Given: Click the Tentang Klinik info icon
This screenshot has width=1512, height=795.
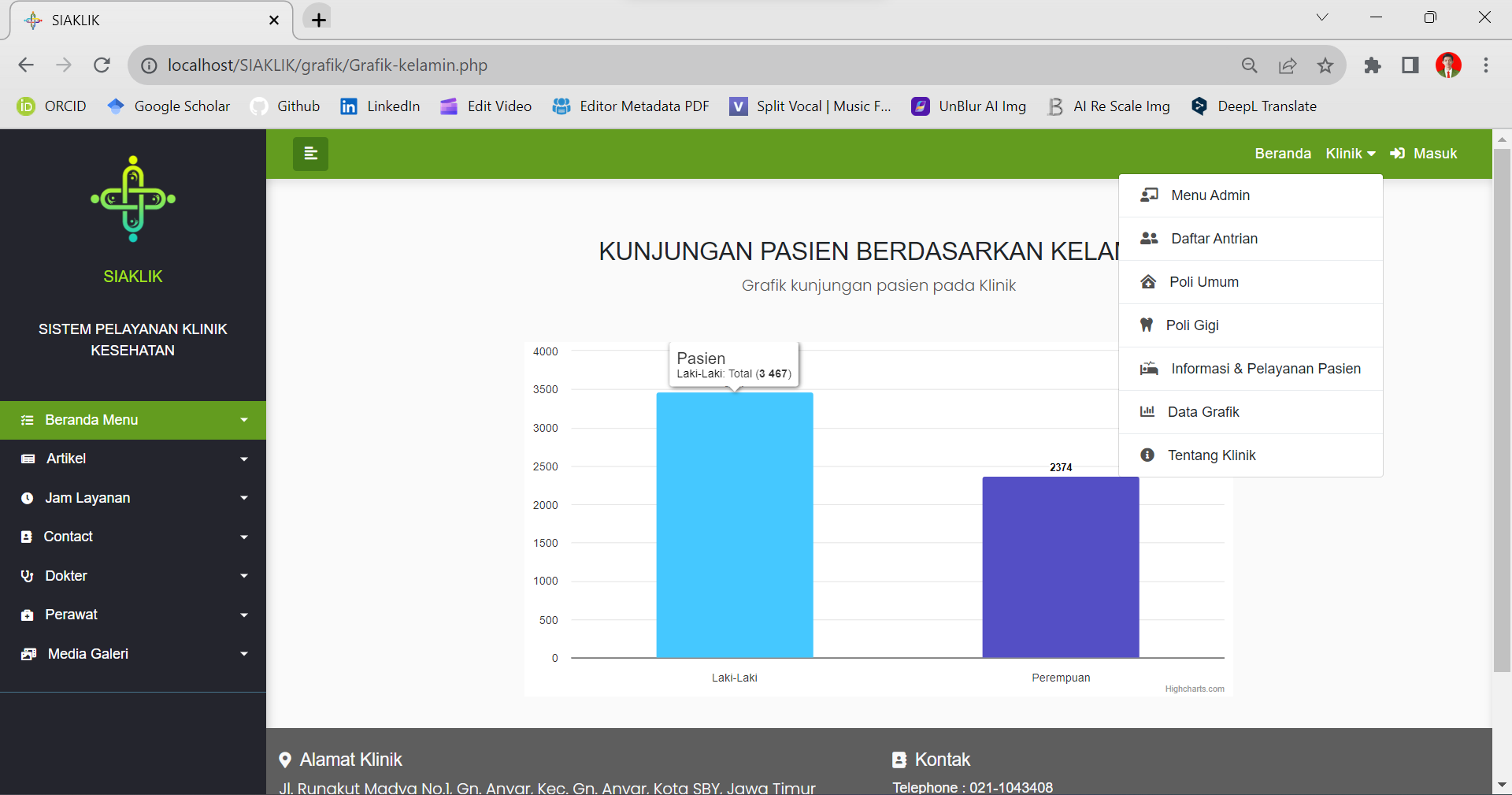Looking at the screenshot, I should (x=1147, y=455).
